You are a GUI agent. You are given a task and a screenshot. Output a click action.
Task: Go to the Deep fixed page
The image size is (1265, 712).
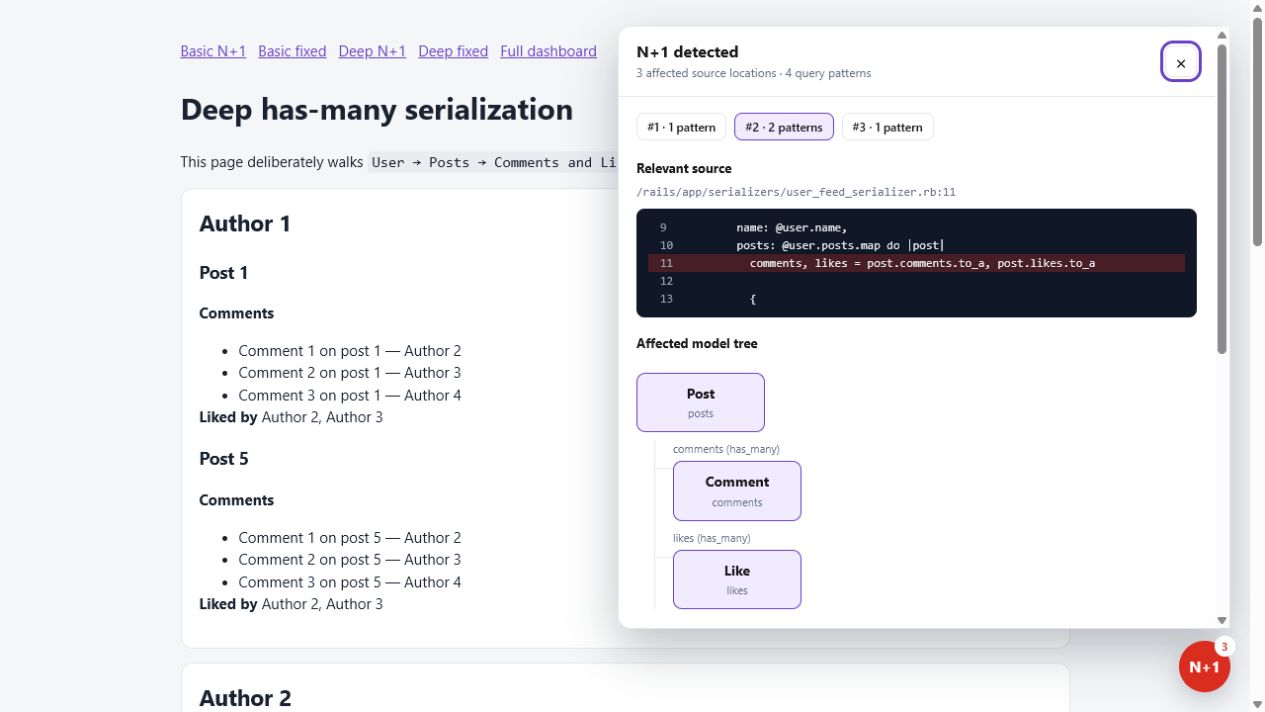pos(453,51)
